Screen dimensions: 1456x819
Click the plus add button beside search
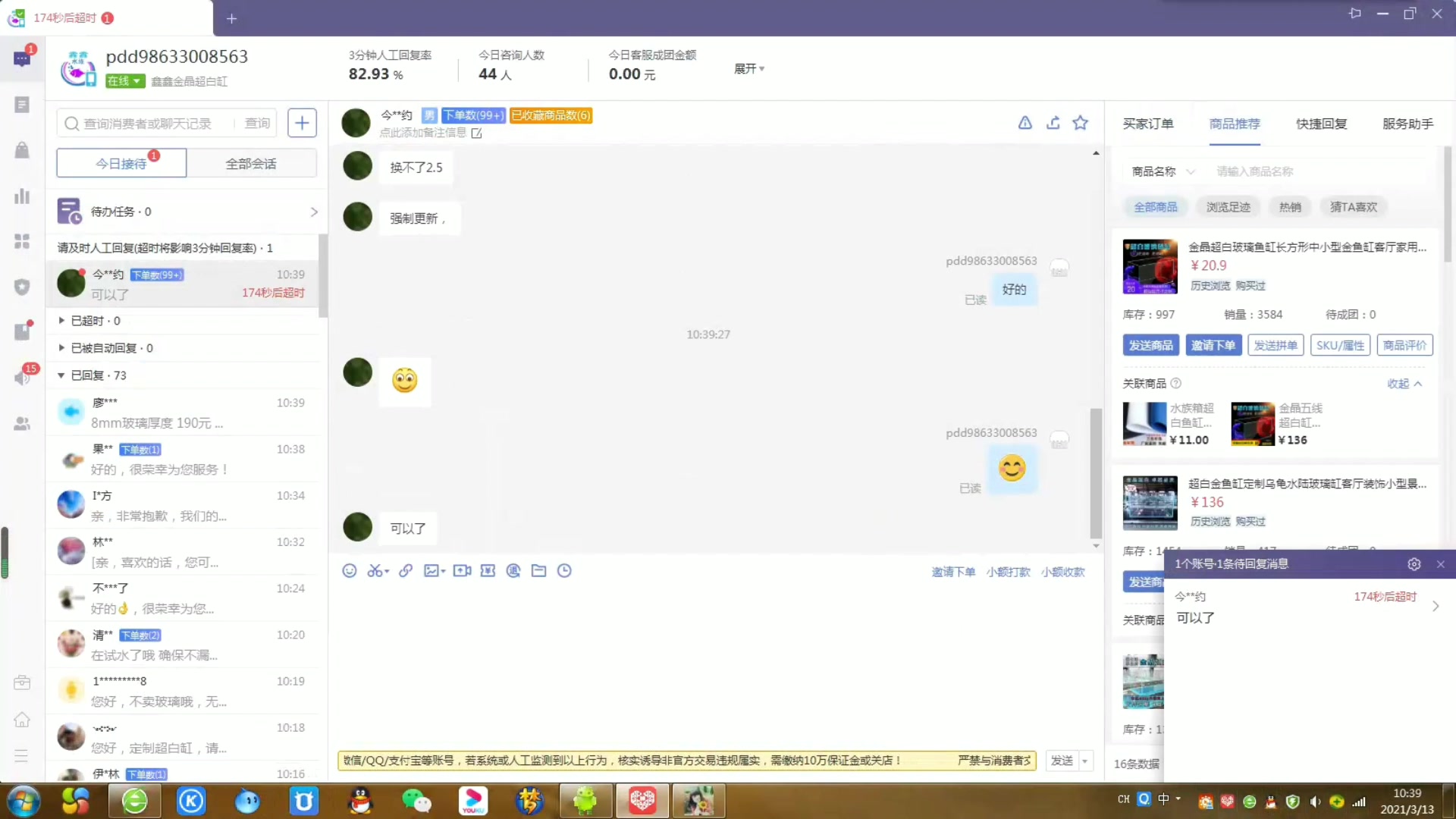point(302,123)
